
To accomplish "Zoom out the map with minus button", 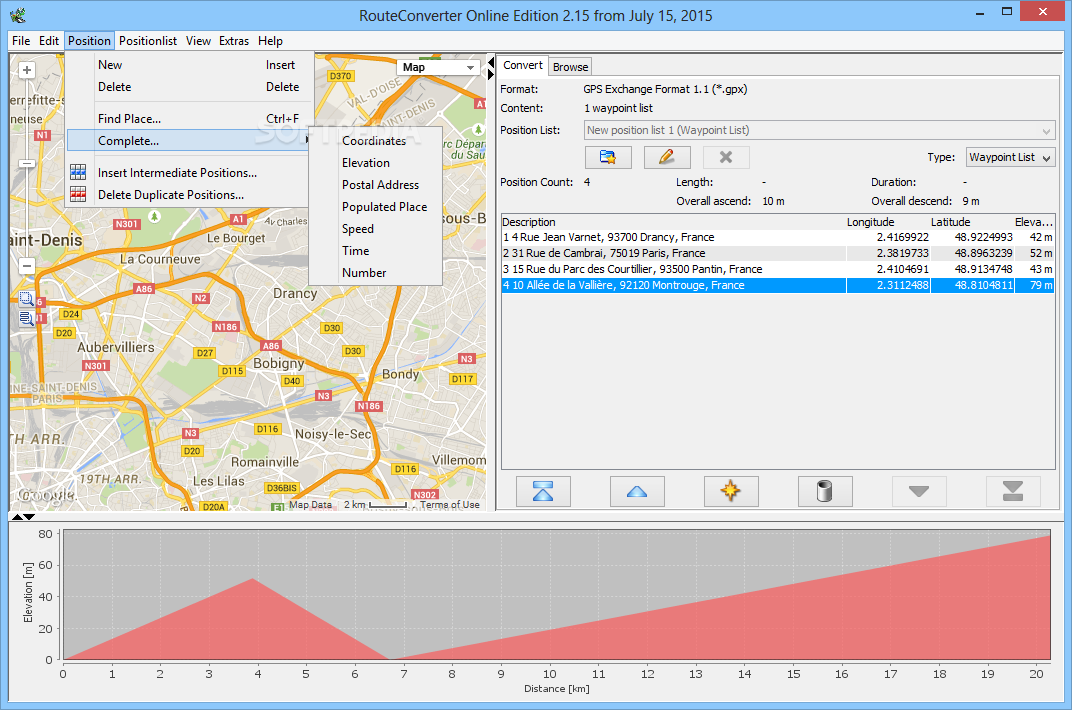I will point(27,266).
